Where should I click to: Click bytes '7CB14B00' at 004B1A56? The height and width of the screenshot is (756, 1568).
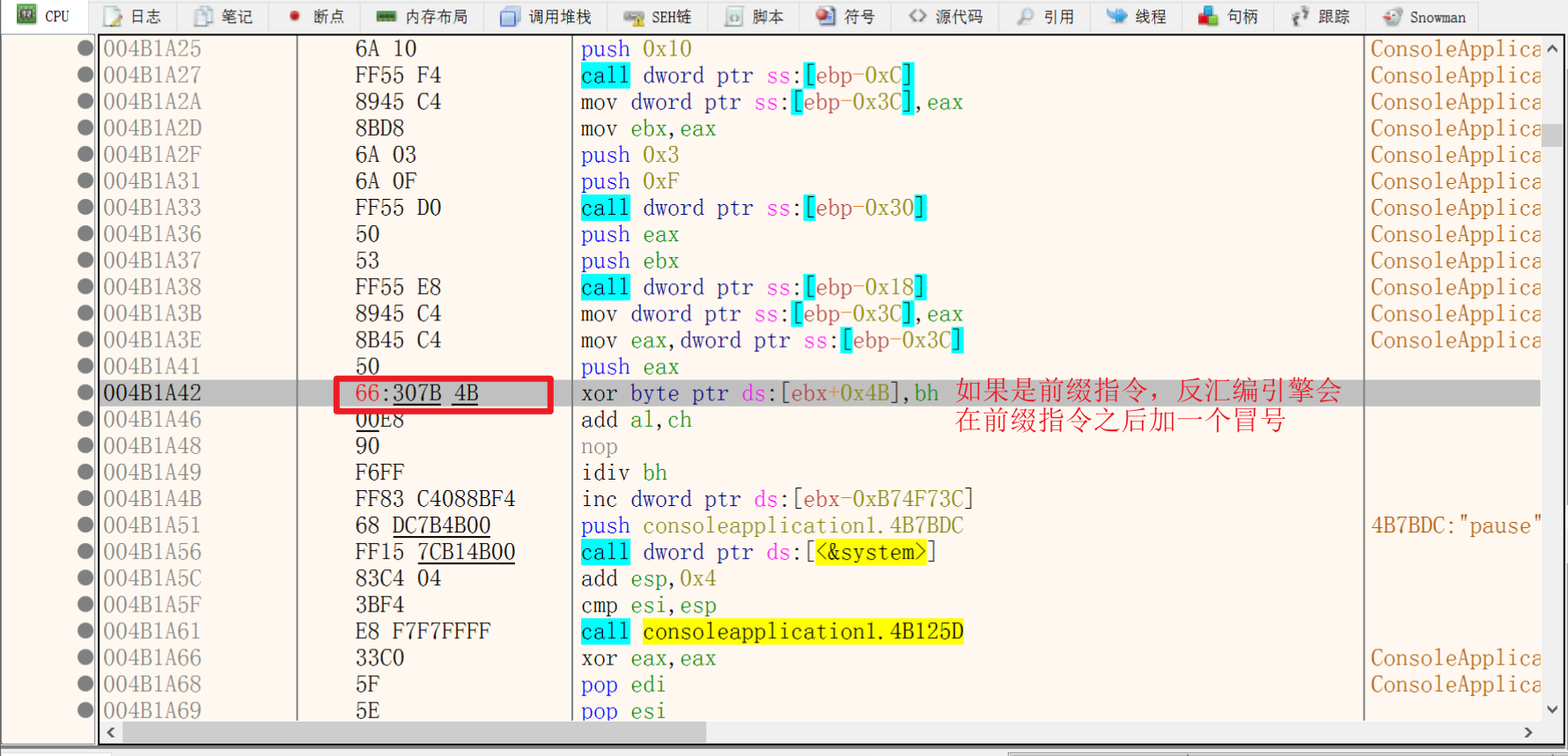(466, 552)
